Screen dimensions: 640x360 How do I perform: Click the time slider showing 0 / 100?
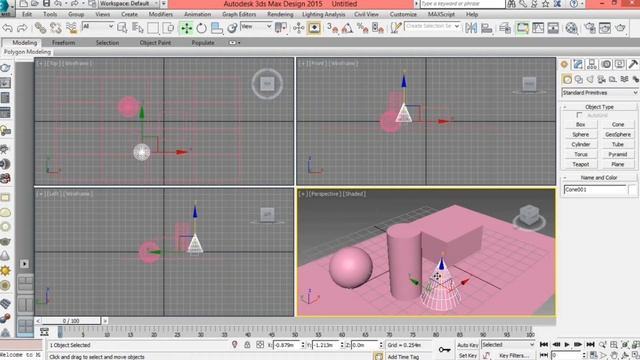point(70,321)
